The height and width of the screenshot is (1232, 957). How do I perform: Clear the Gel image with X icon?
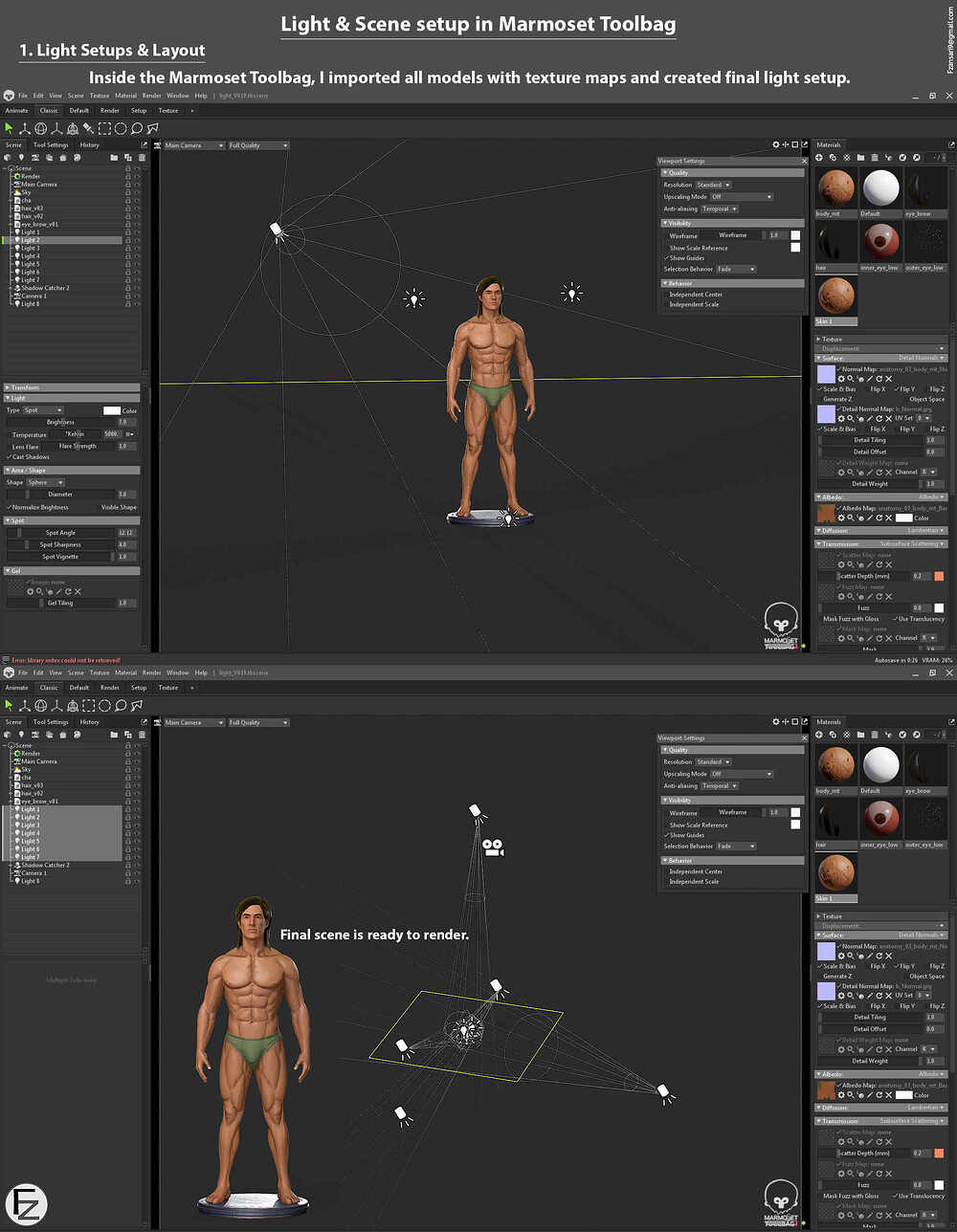click(76, 591)
